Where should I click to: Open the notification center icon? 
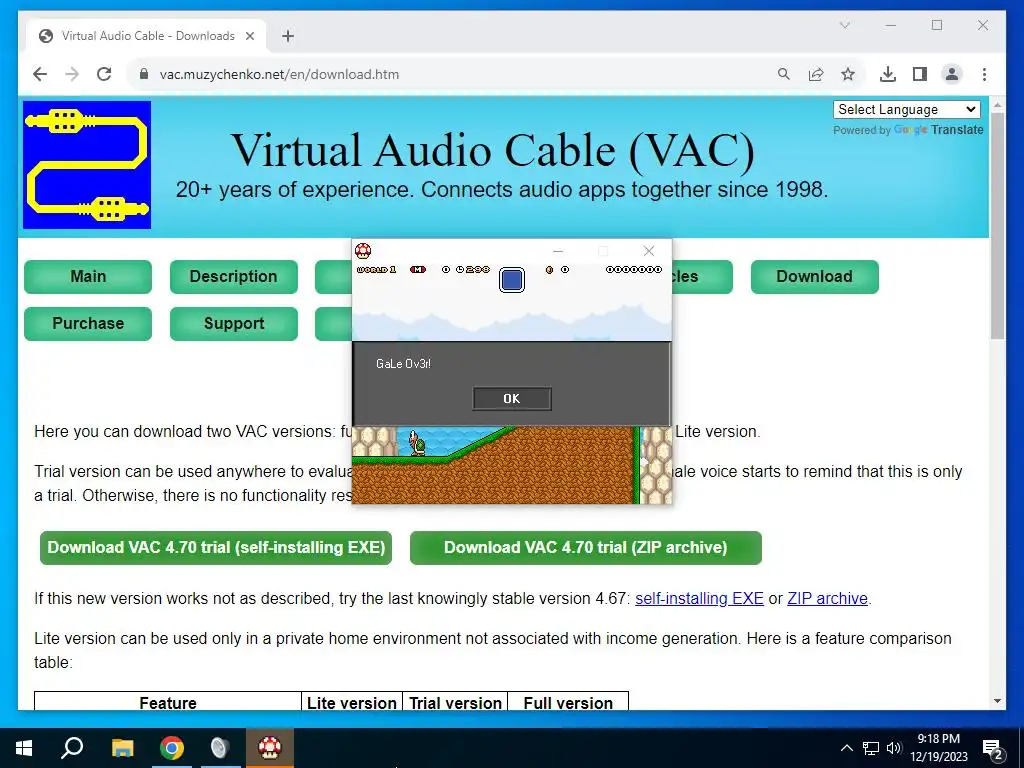click(x=993, y=748)
